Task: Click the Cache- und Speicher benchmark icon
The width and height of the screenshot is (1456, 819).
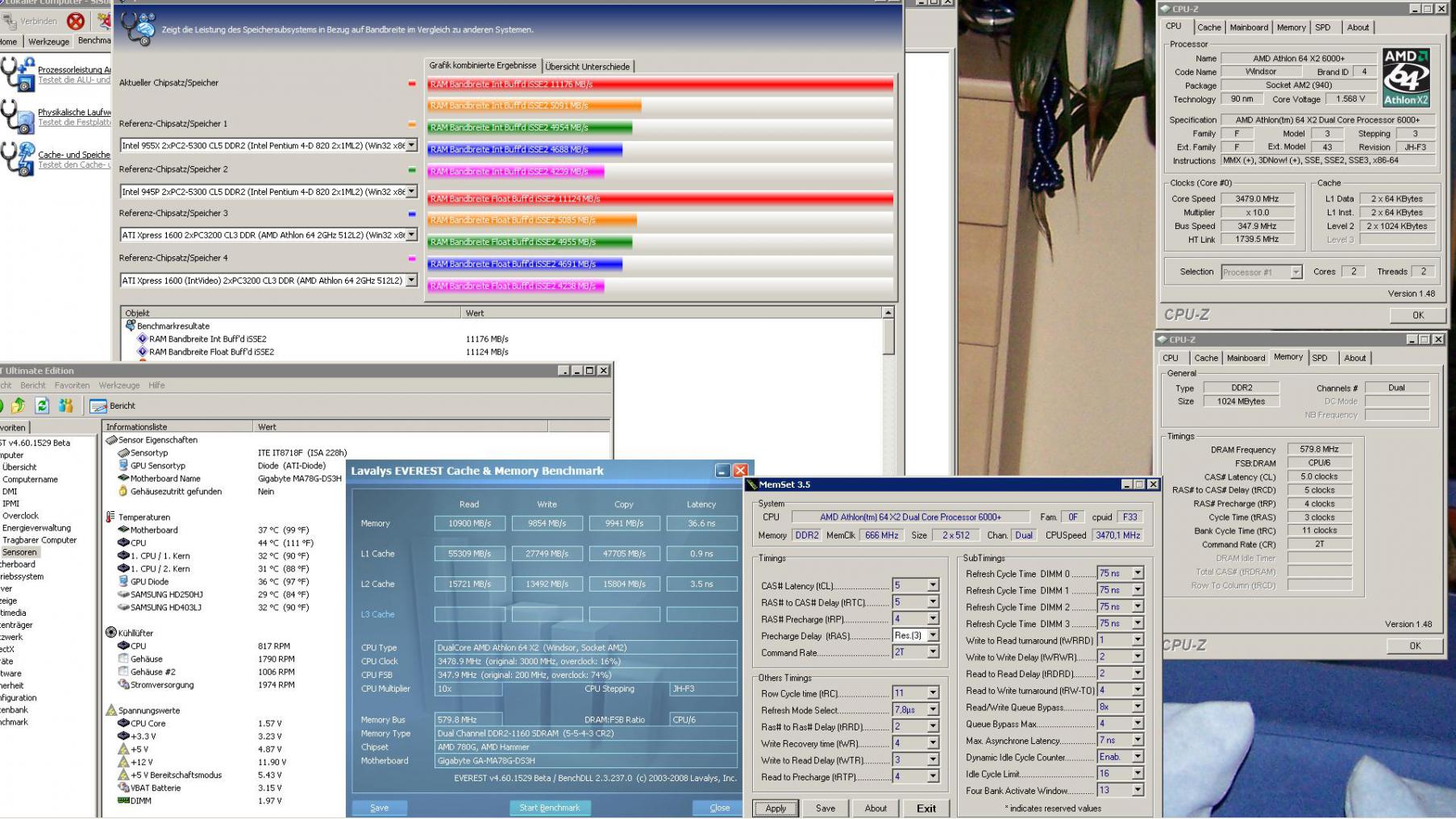Action: tap(18, 159)
